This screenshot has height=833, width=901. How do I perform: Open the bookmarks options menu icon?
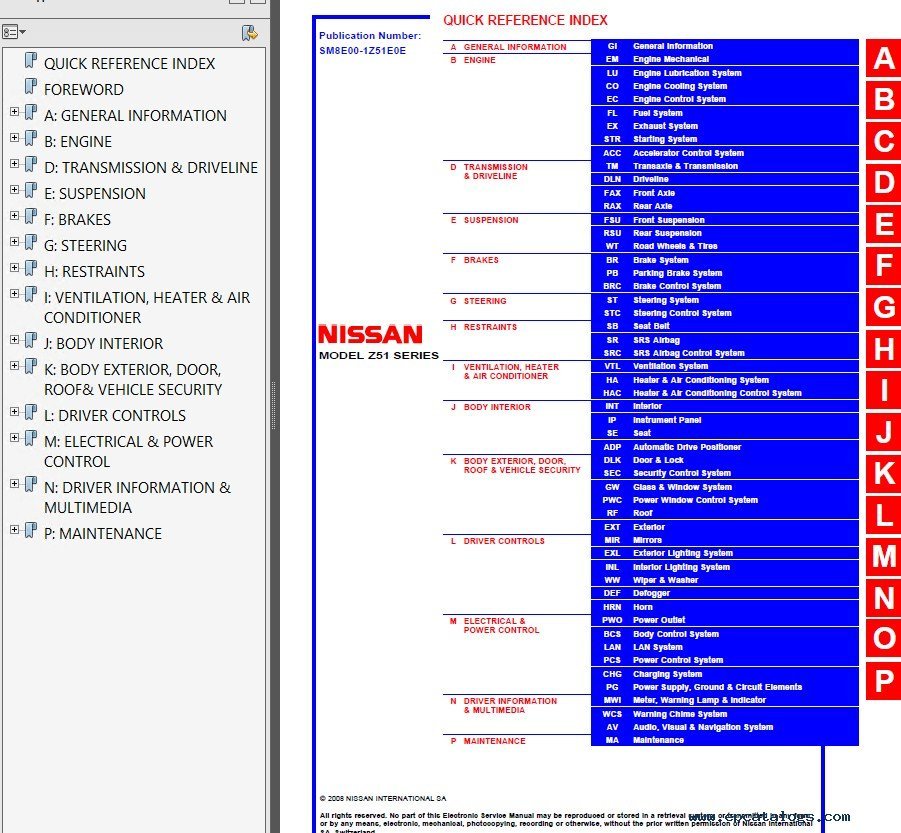click(14, 32)
